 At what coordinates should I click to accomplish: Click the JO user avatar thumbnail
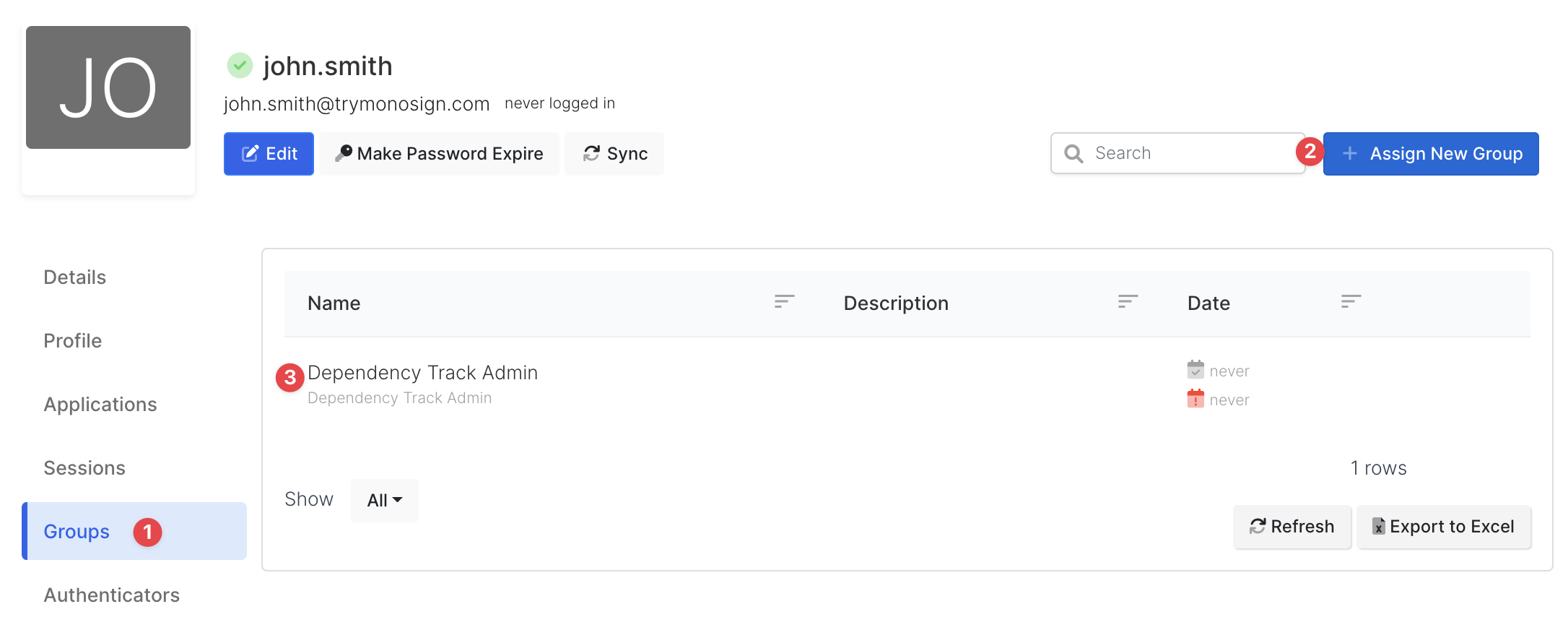pyautogui.click(x=108, y=87)
